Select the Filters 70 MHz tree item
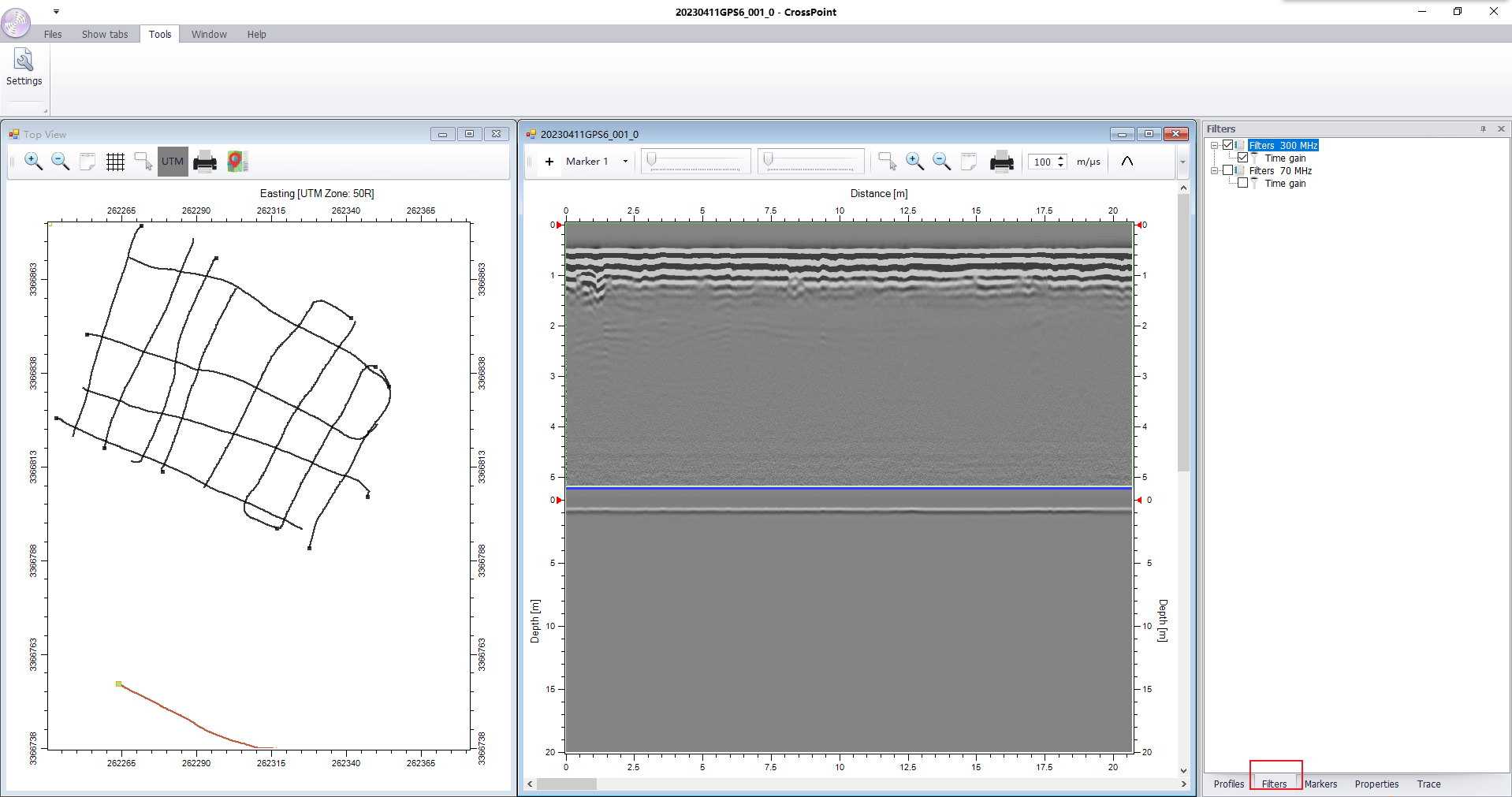The width and height of the screenshot is (1512, 797). 1280,171
